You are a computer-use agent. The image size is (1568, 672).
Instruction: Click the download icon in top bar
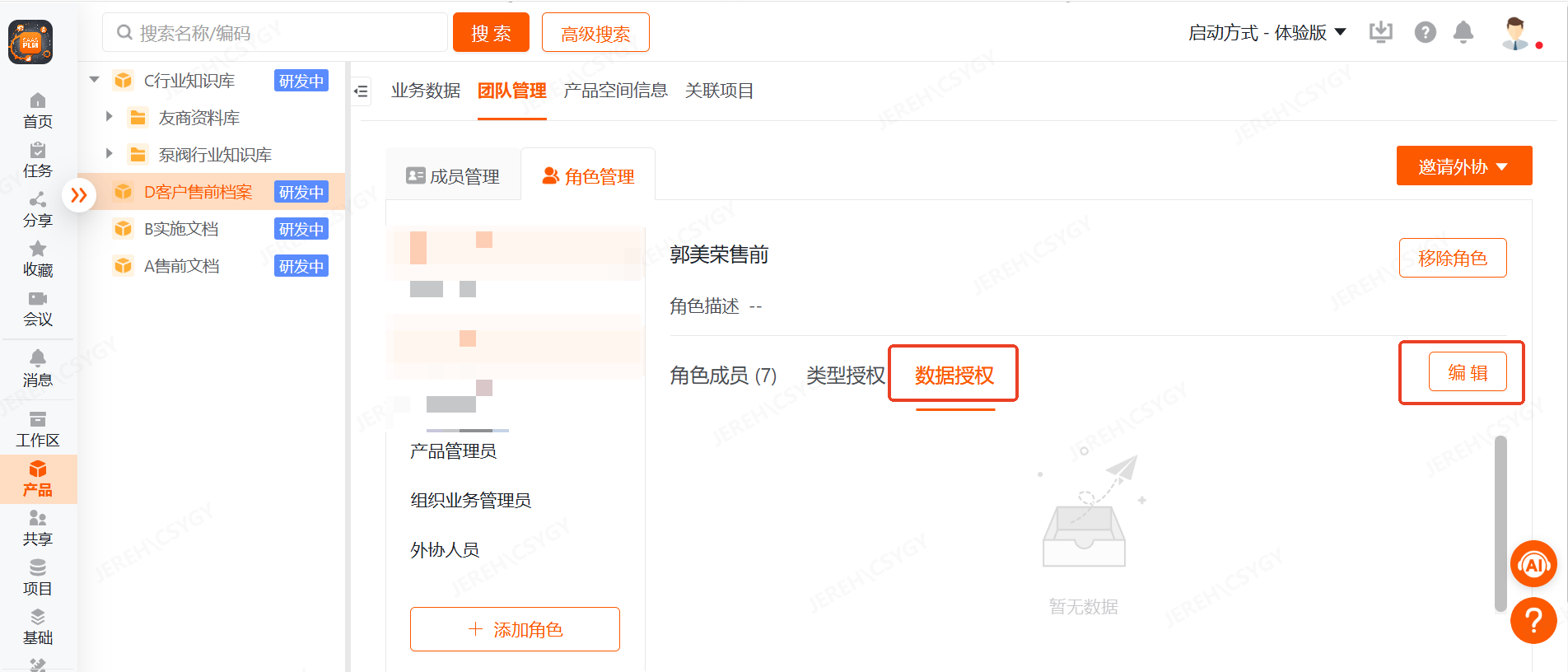1381,32
